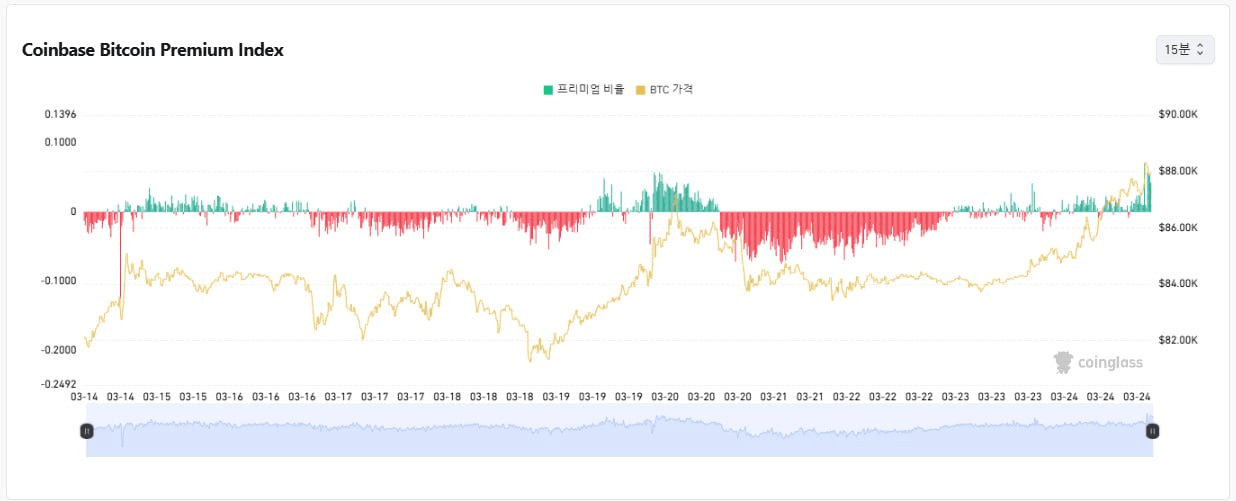Click the 0.1000 left axis label
Image resolution: width=1236 pixels, height=501 pixels.
[x=60, y=142]
